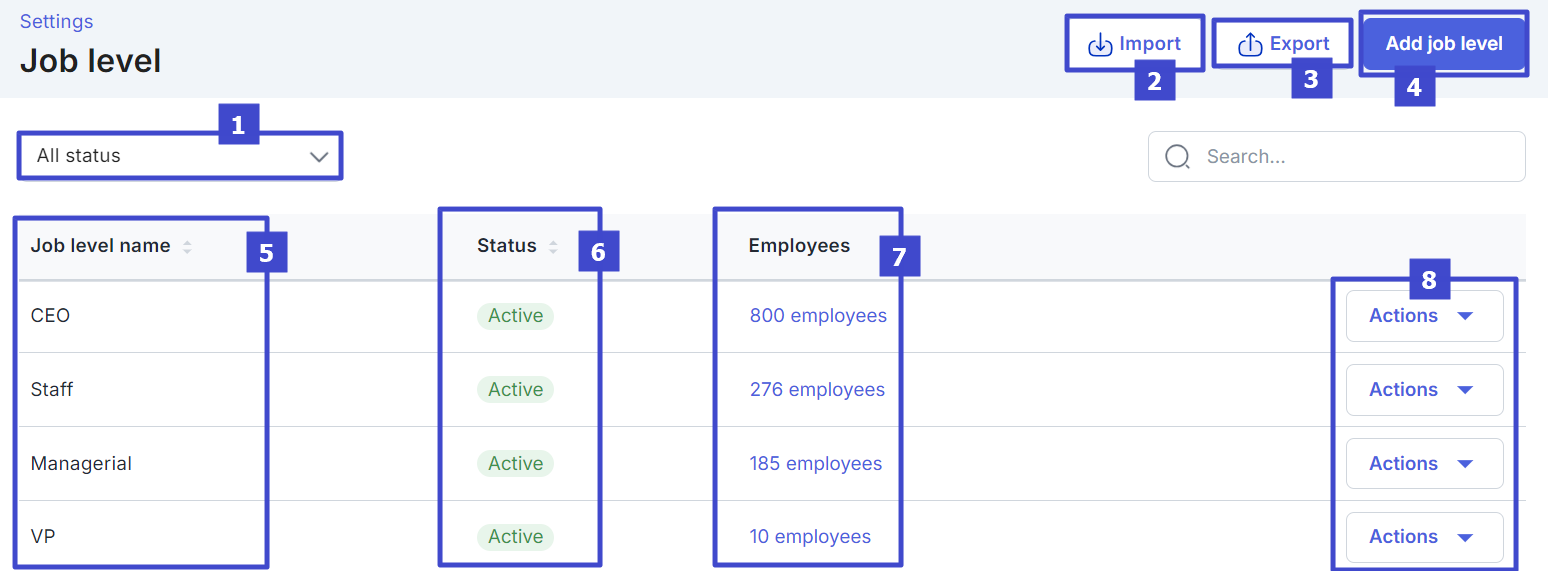The image size is (1548, 571).
Task: View the 10 employees for VP
Action: coord(810,537)
